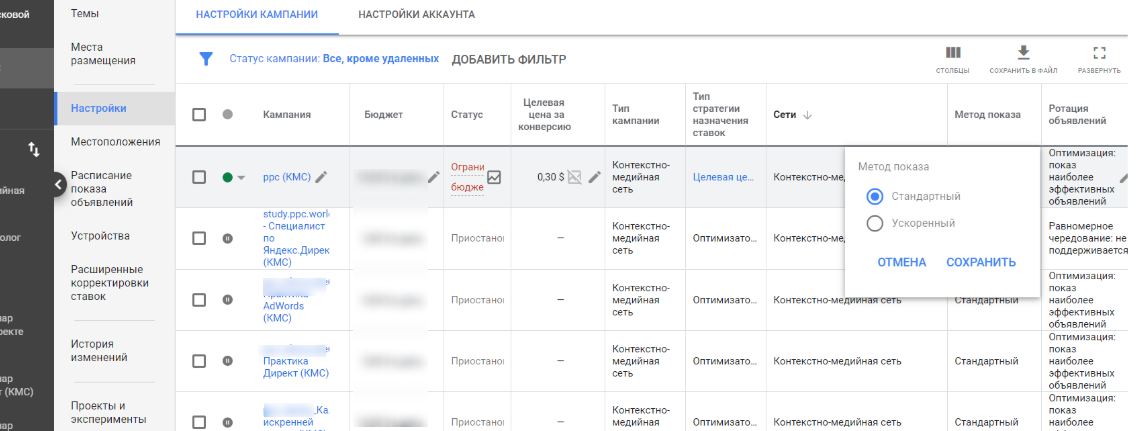Screen dimensions: 1141x431
Task: Click the budget edit pencil icon
Action: (433, 177)
